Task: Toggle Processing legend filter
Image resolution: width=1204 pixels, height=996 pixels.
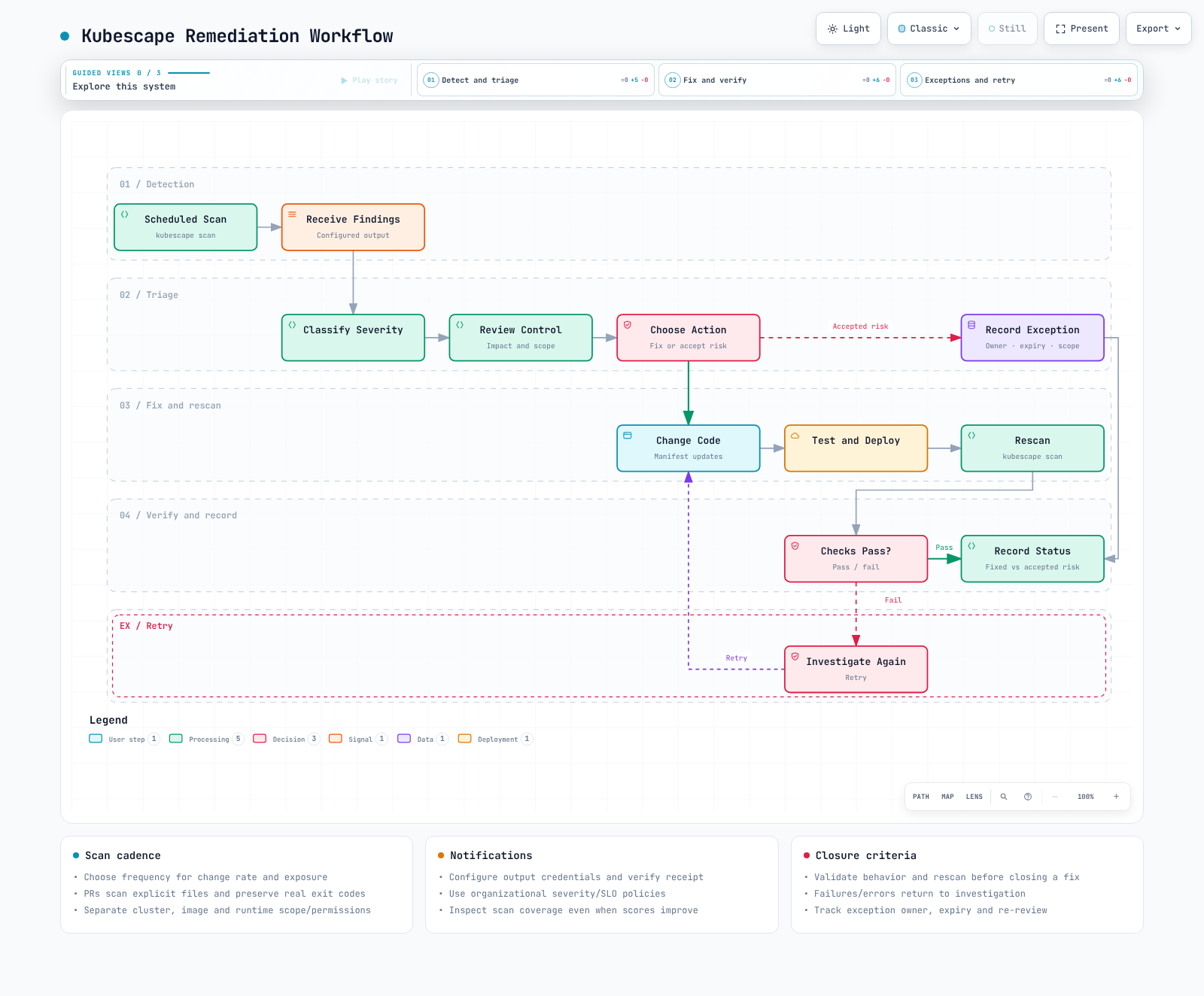Action: tap(206, 739)
